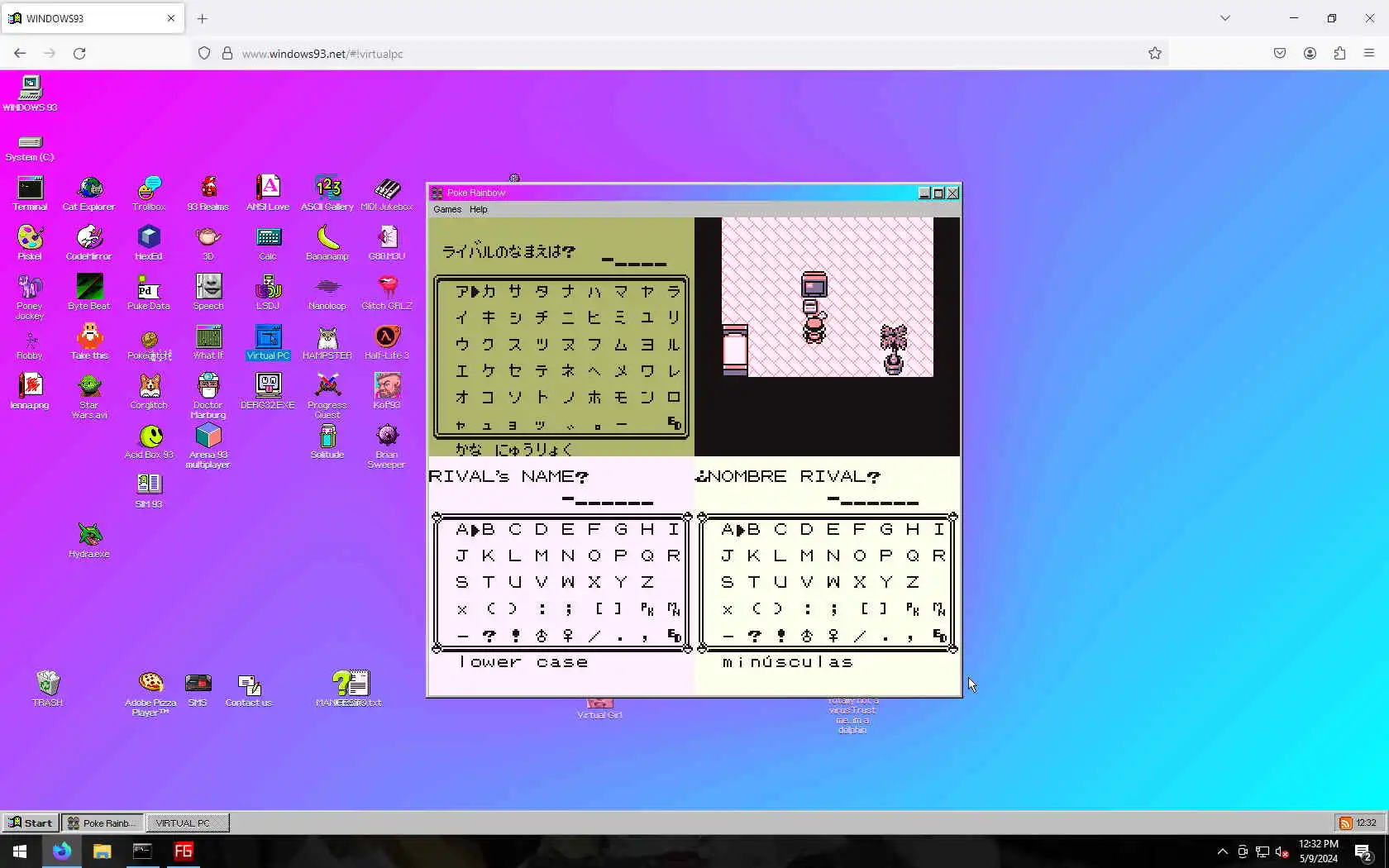The image size is (1389, 868).
Task: Open the Terminal desktop icon
Action: [x=30, y=193]
